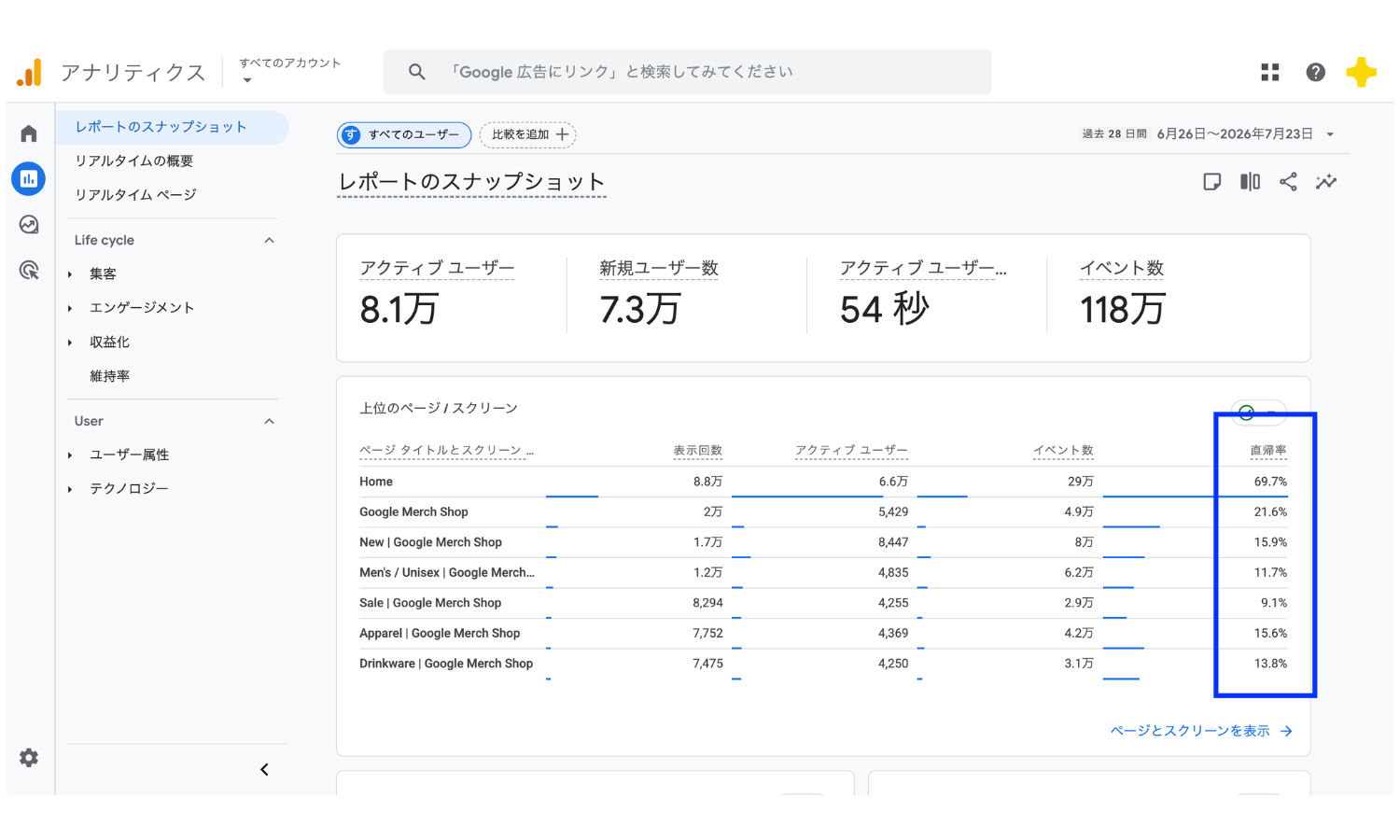Expand the 収益化 tree item
The height and width of the screenshot is (840, 1400).
point(70,343)
